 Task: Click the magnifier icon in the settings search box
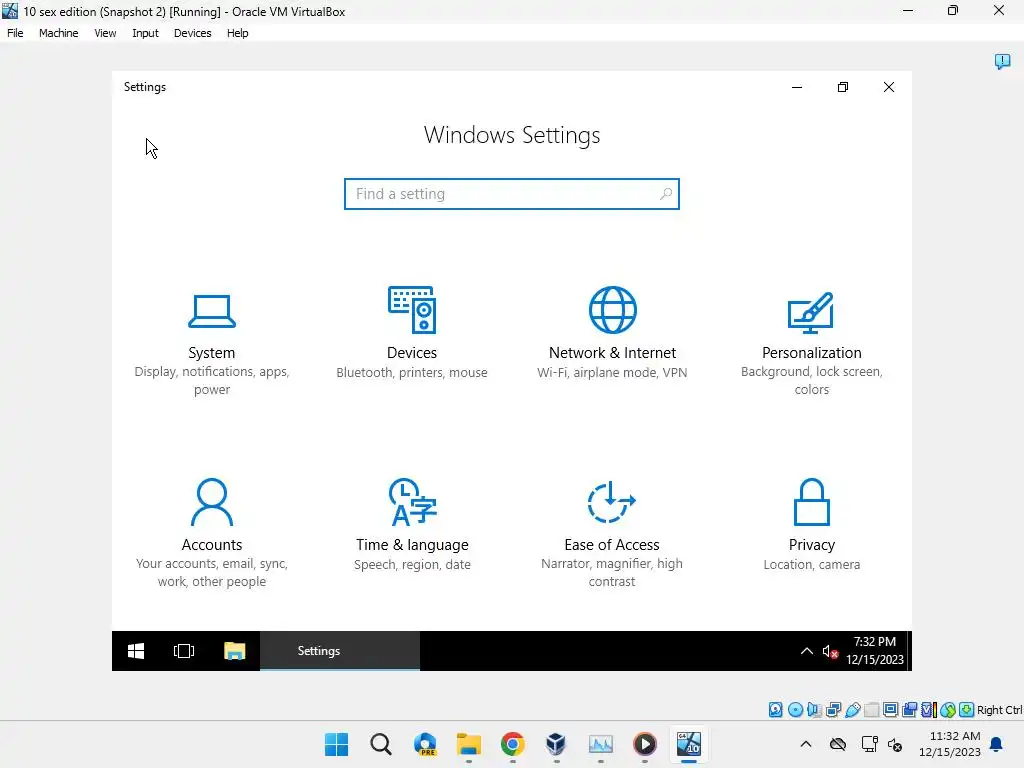tap(665, 194)
